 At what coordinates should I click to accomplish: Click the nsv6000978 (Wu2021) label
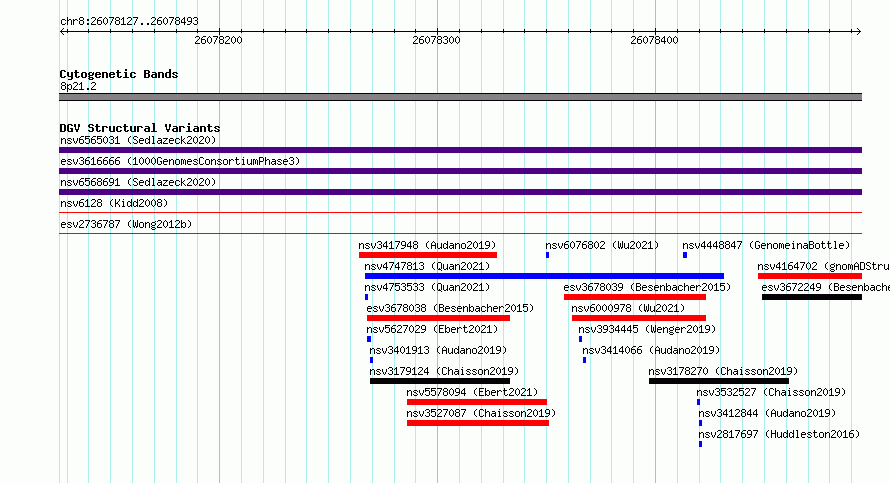pyautogui.click(x=628, y=308)
